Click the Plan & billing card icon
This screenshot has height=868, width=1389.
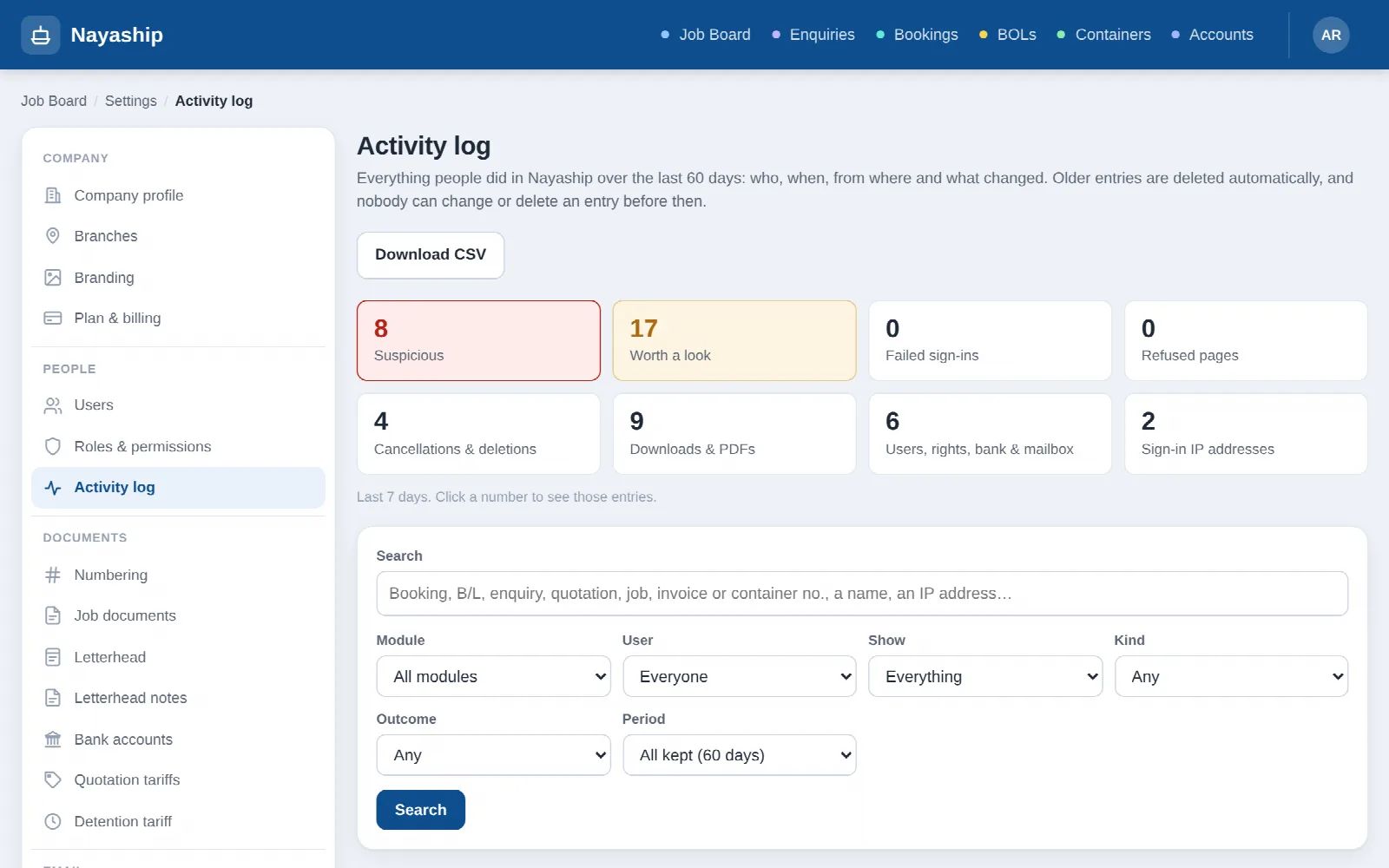(x=53, y=319)
